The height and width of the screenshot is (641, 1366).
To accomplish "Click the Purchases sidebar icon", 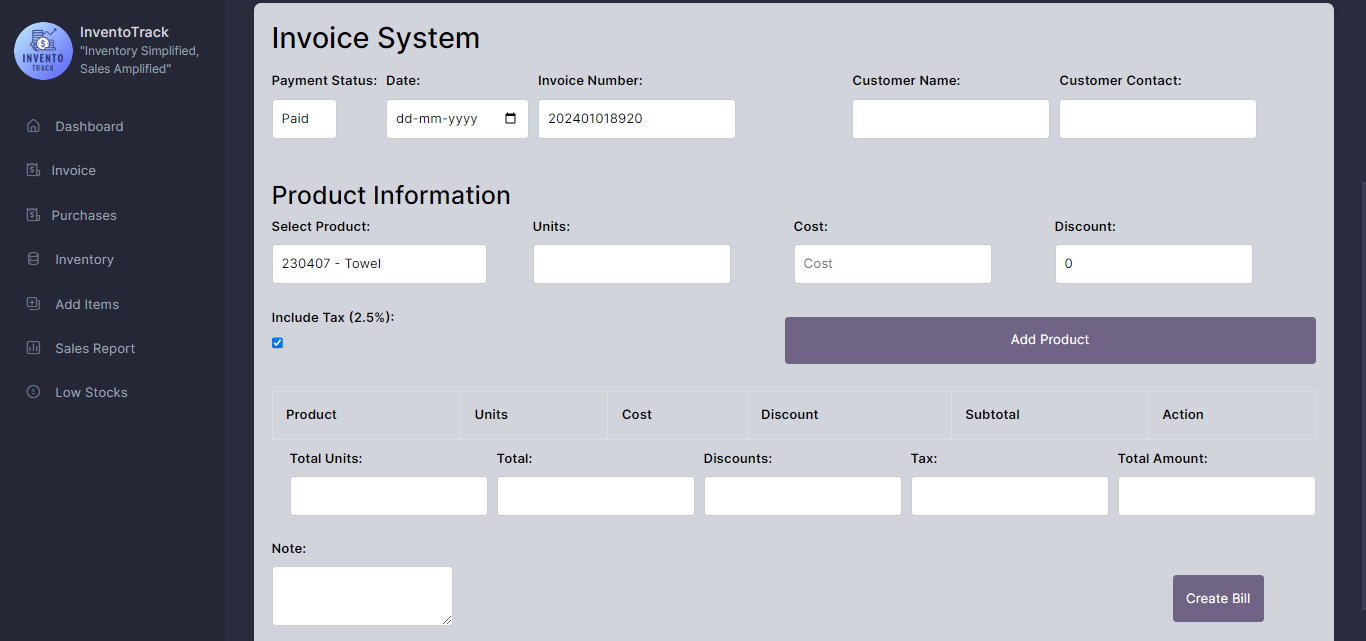I will (x=33, y=215).
